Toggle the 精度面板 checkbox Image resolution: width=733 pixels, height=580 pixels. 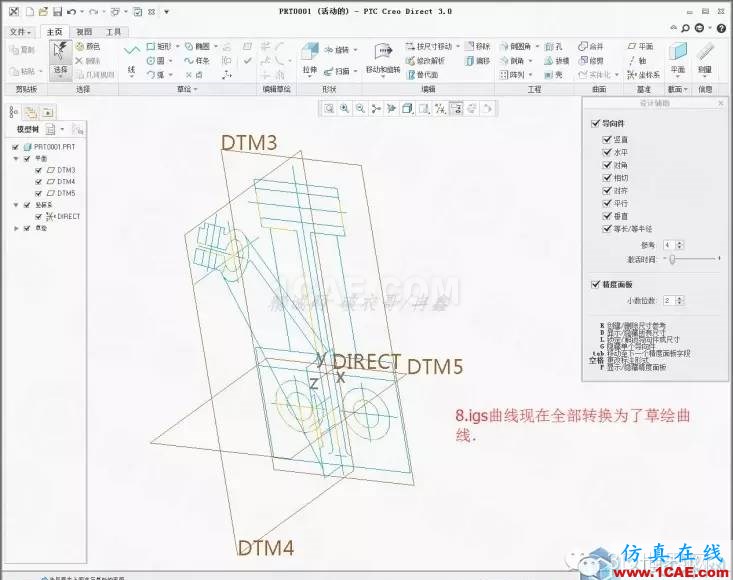click(x=595, y=284)
